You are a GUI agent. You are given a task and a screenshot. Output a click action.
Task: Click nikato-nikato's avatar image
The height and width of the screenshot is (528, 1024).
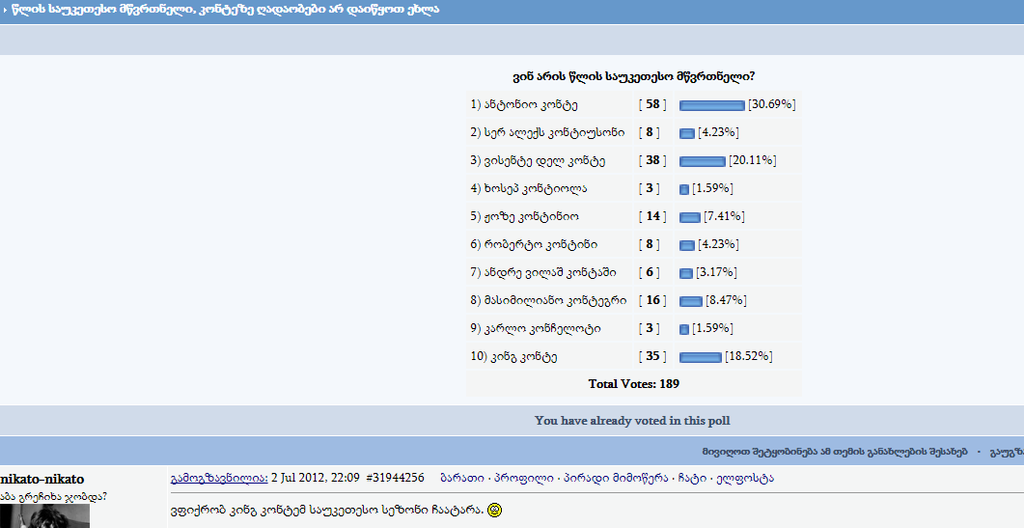tap(44, 516)
